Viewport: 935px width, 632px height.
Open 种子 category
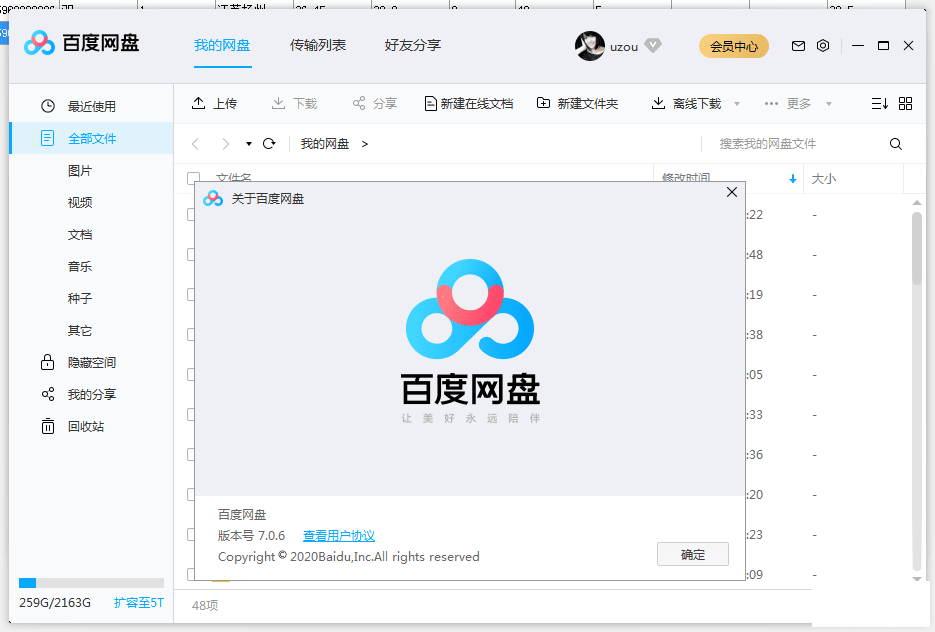(x=80, y=299)
